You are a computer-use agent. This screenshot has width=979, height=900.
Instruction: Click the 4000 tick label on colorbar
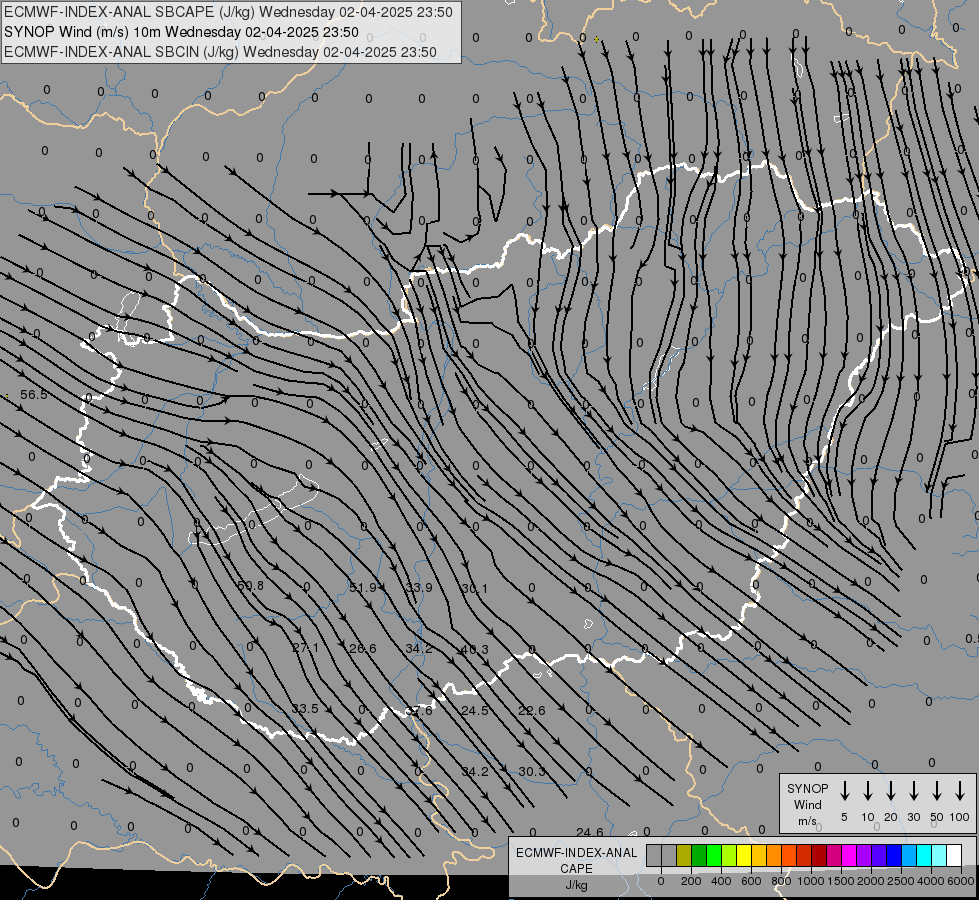click(931, 881)
